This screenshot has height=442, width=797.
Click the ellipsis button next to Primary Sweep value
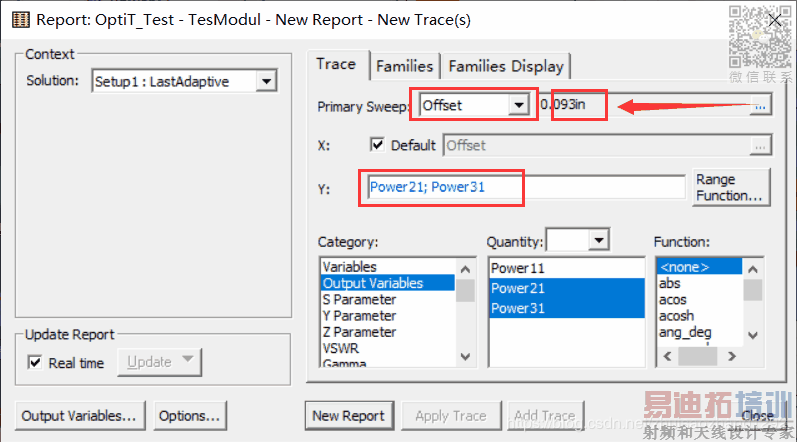761,105
